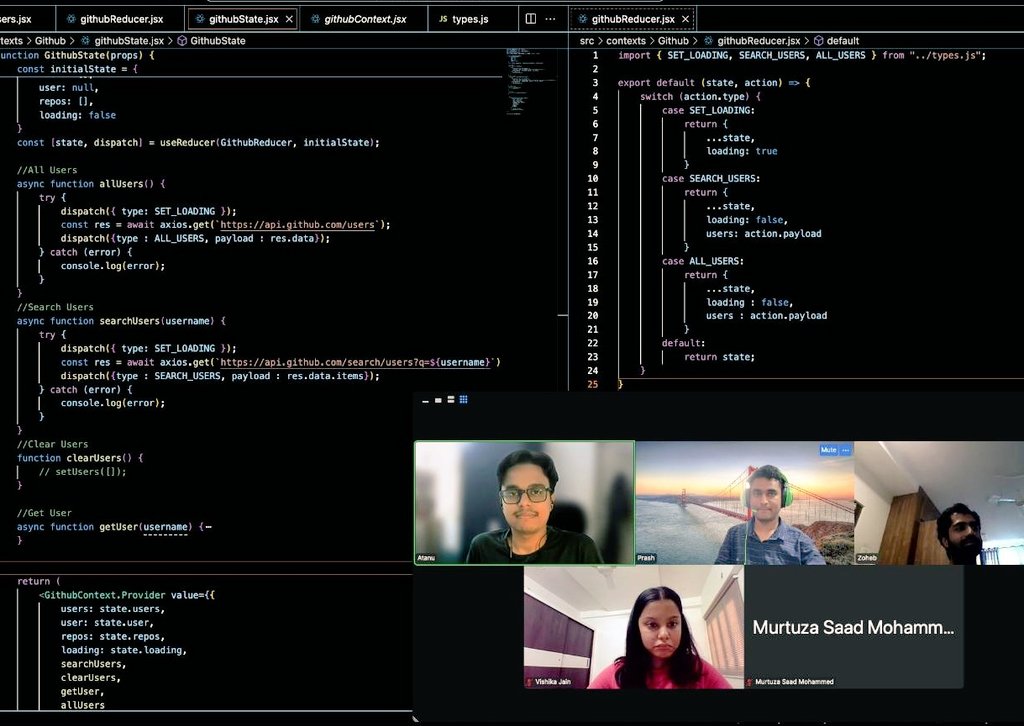Select the Zoheb video tile

tap(939, 503)
